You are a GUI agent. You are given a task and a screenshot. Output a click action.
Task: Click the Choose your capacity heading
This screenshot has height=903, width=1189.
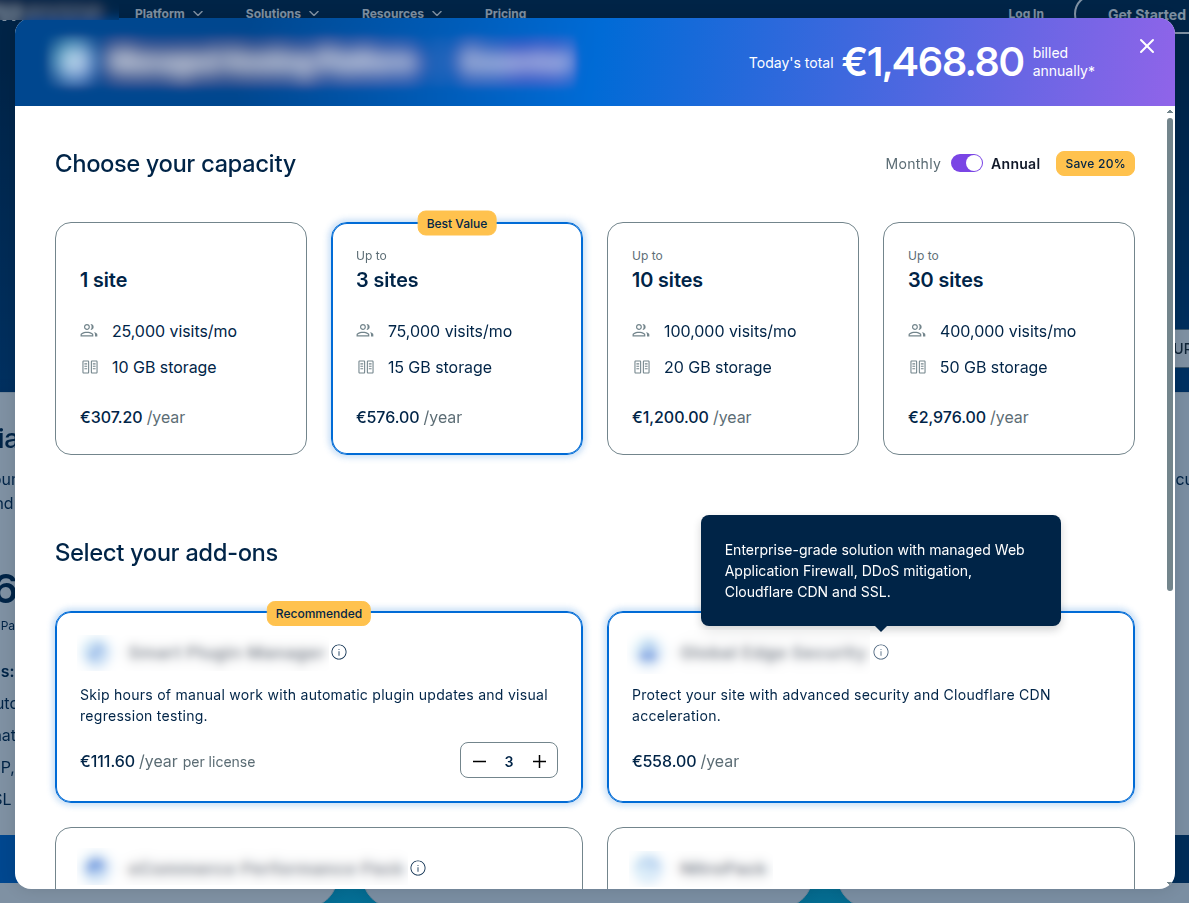(175, 164)
